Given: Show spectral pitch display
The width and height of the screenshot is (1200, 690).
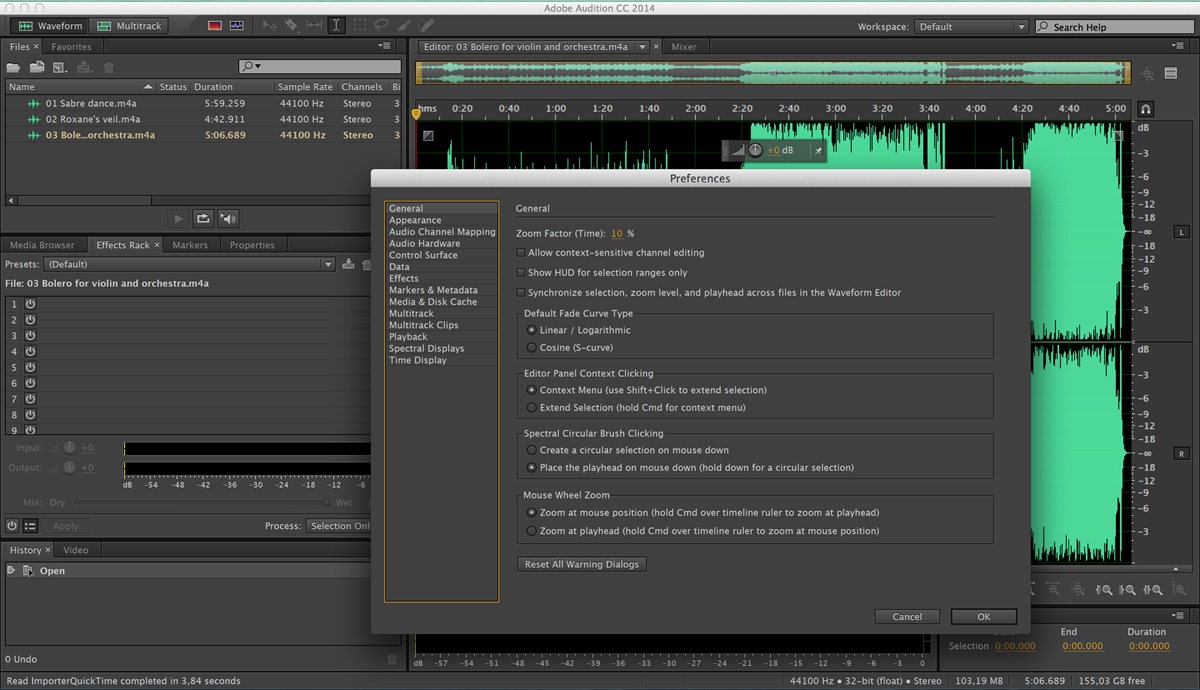Looking at the screenshot, I should pyautogui.click(x=236, y=26).
